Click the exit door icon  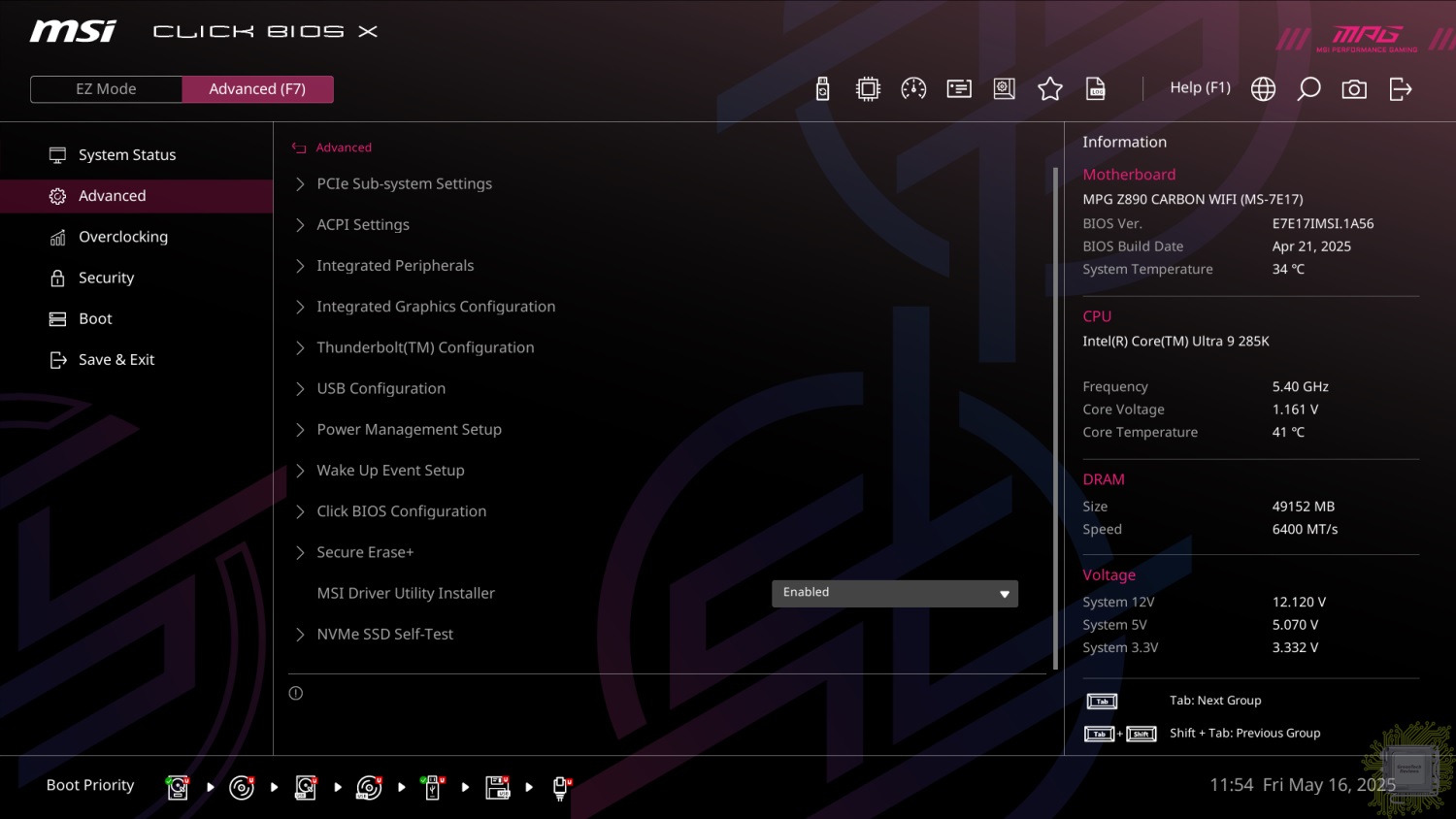coord(1401,89)
